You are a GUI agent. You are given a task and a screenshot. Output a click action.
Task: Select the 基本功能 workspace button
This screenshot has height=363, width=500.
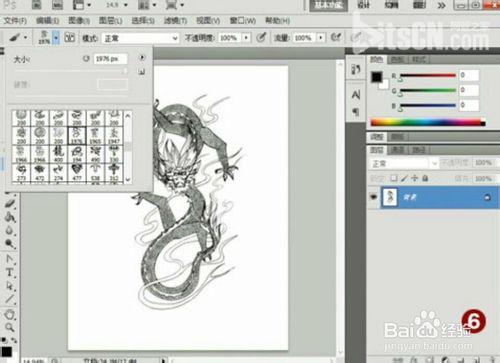coord(329,5)
